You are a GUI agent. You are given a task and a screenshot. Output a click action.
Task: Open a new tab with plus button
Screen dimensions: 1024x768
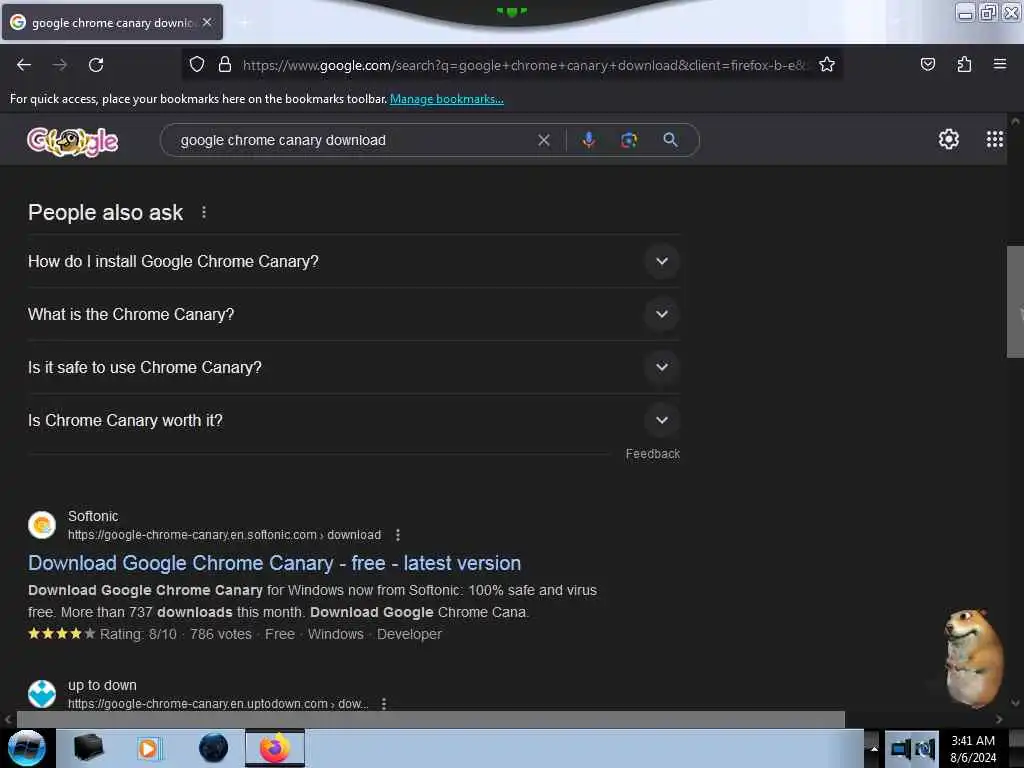coord(244,22)
